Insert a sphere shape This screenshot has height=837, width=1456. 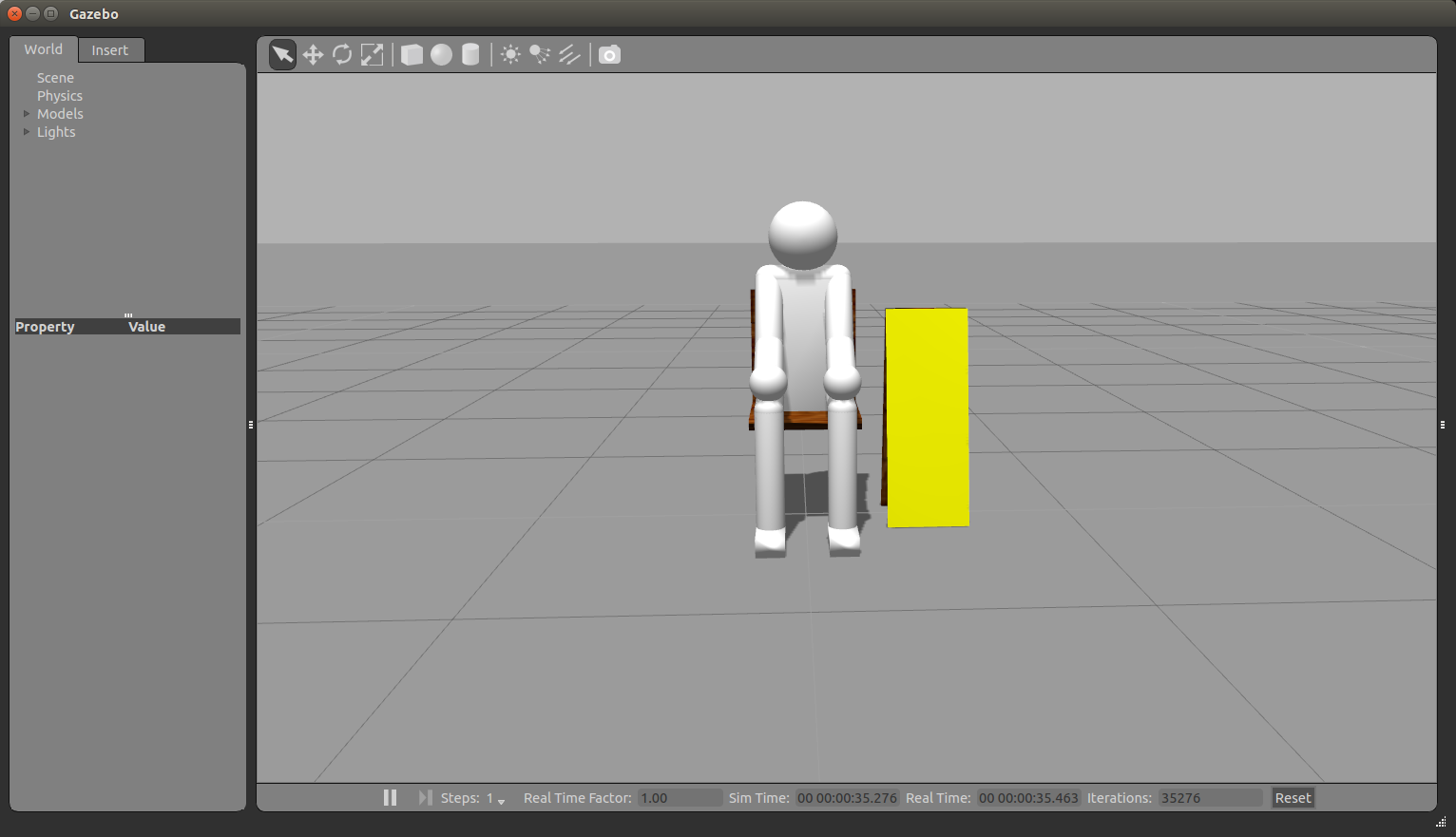pyautogui.click(x=441, y=55)
